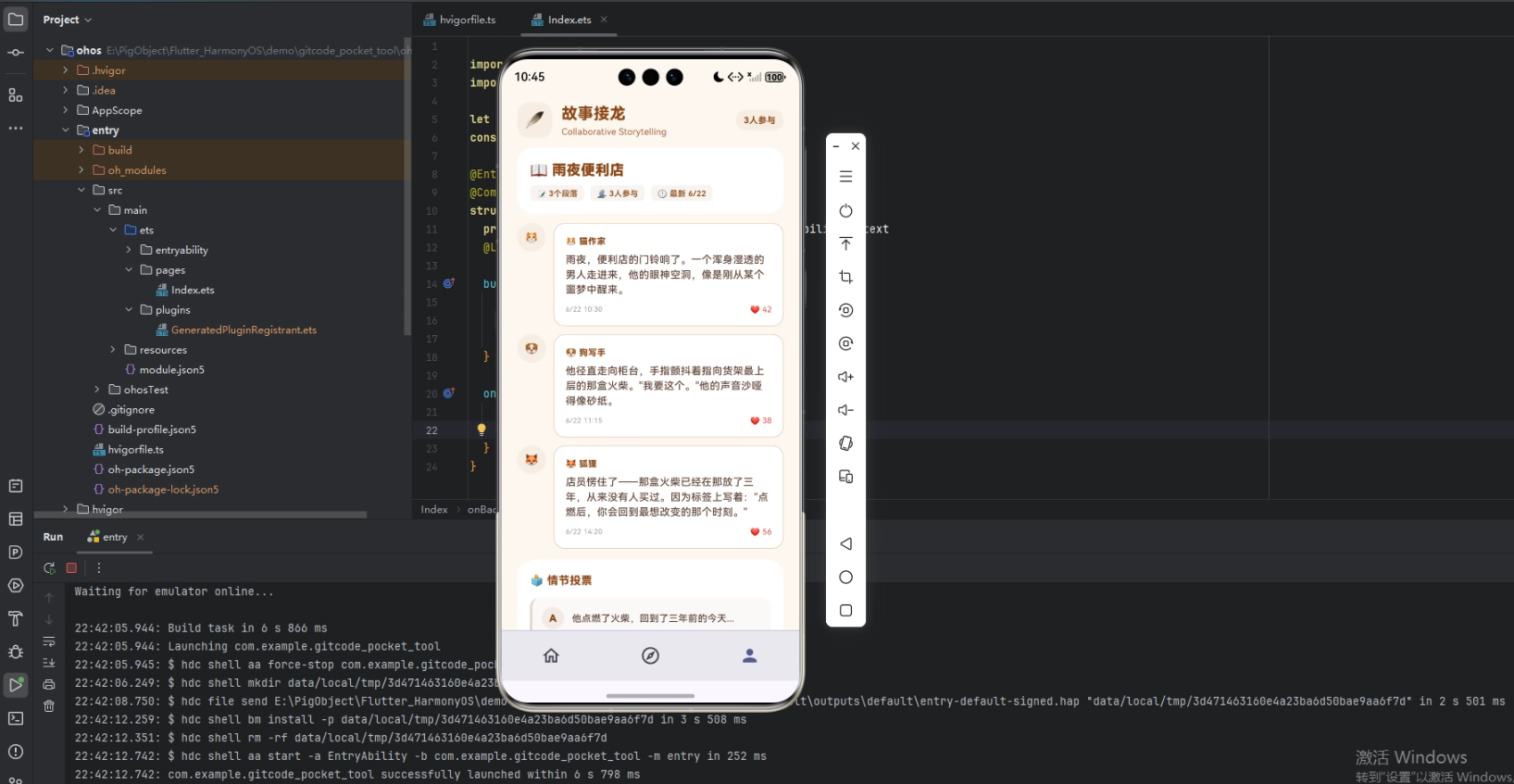Rotate the emulator screen left
1514x784 pixels.
tap(845, 310)
